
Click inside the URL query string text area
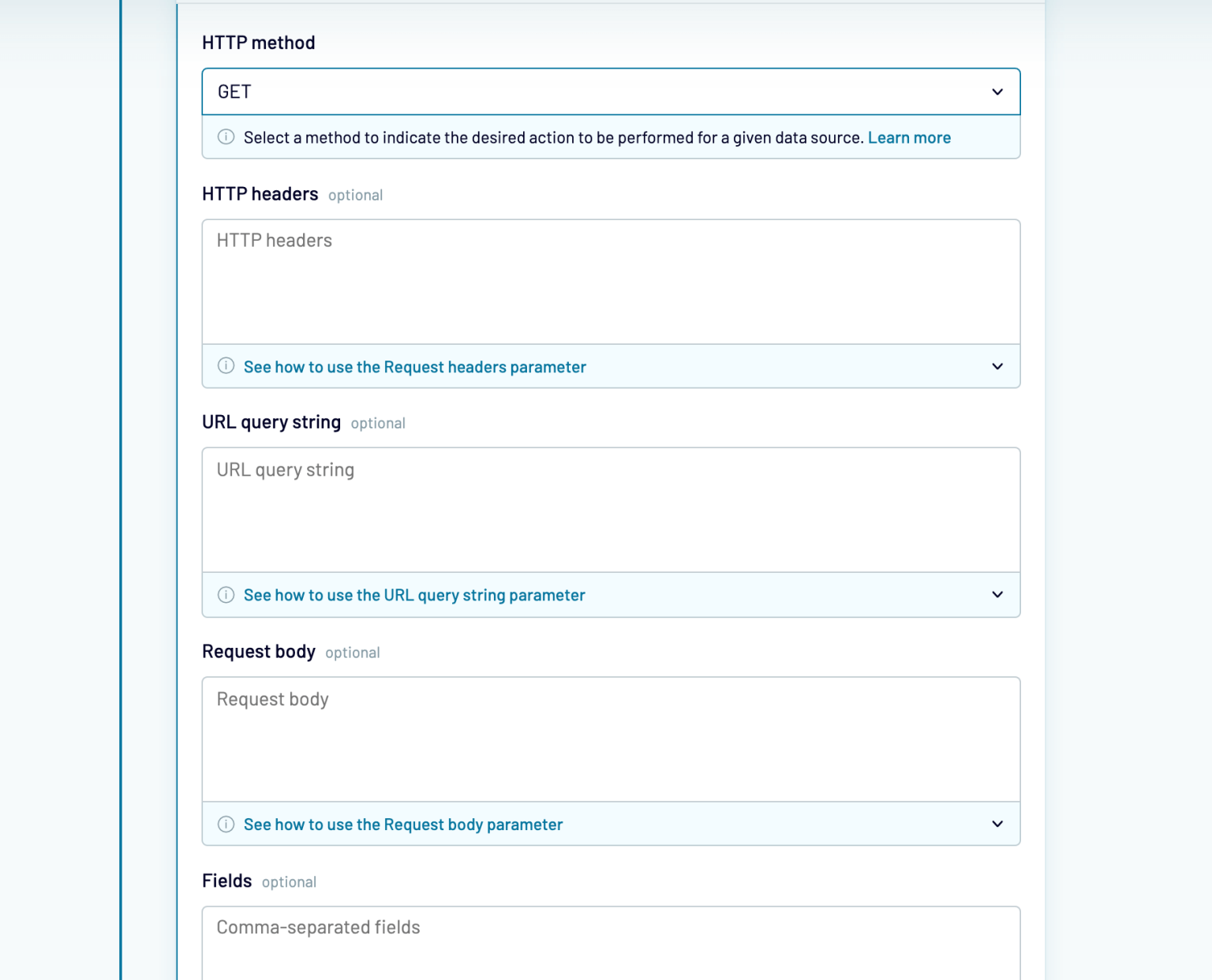[611, 509]
